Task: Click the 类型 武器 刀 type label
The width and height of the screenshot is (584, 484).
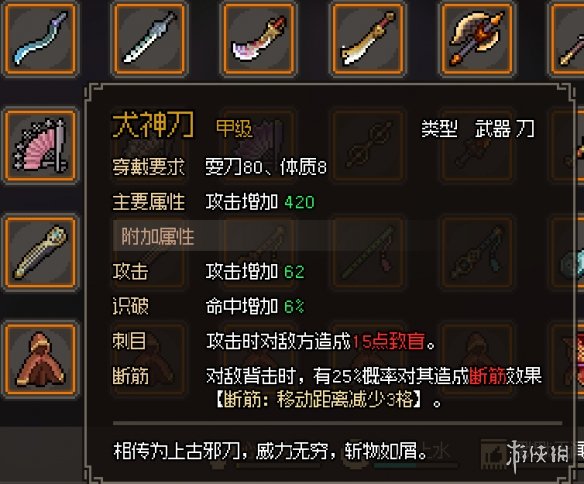Action: coord(478,129)
